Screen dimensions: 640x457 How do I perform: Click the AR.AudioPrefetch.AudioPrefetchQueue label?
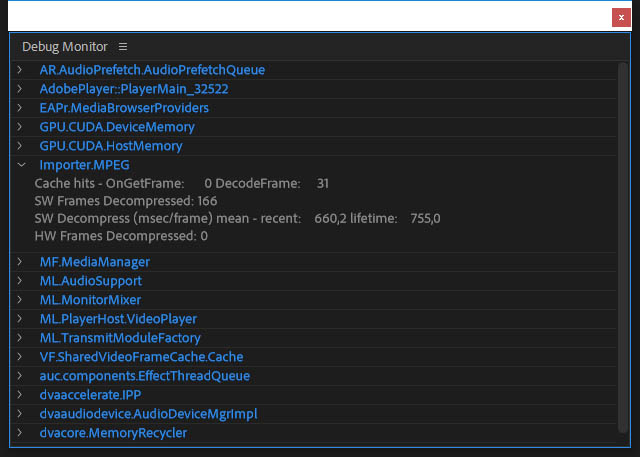coord(152,70)
